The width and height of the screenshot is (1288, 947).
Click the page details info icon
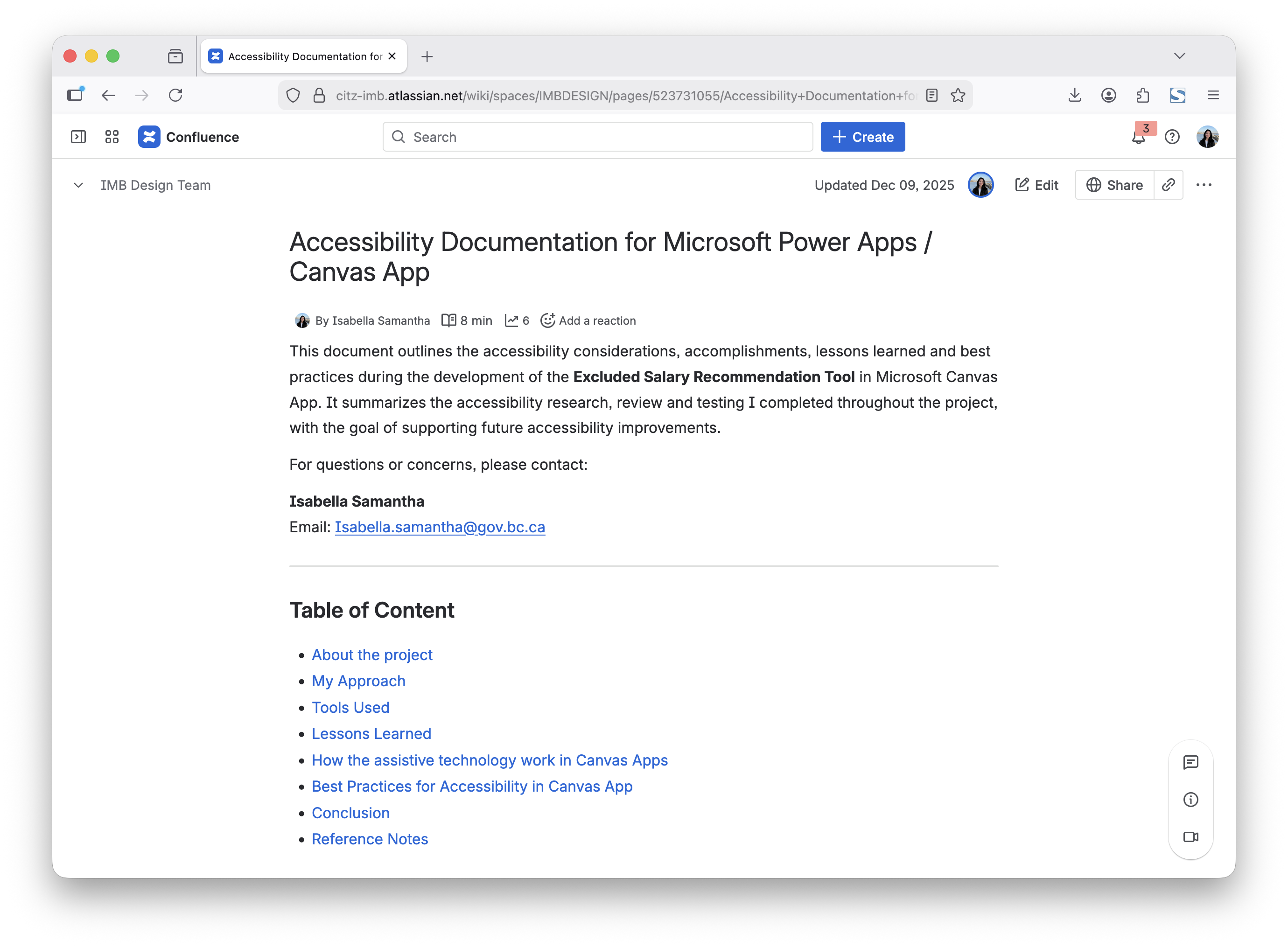click(x=1190, y=800)
